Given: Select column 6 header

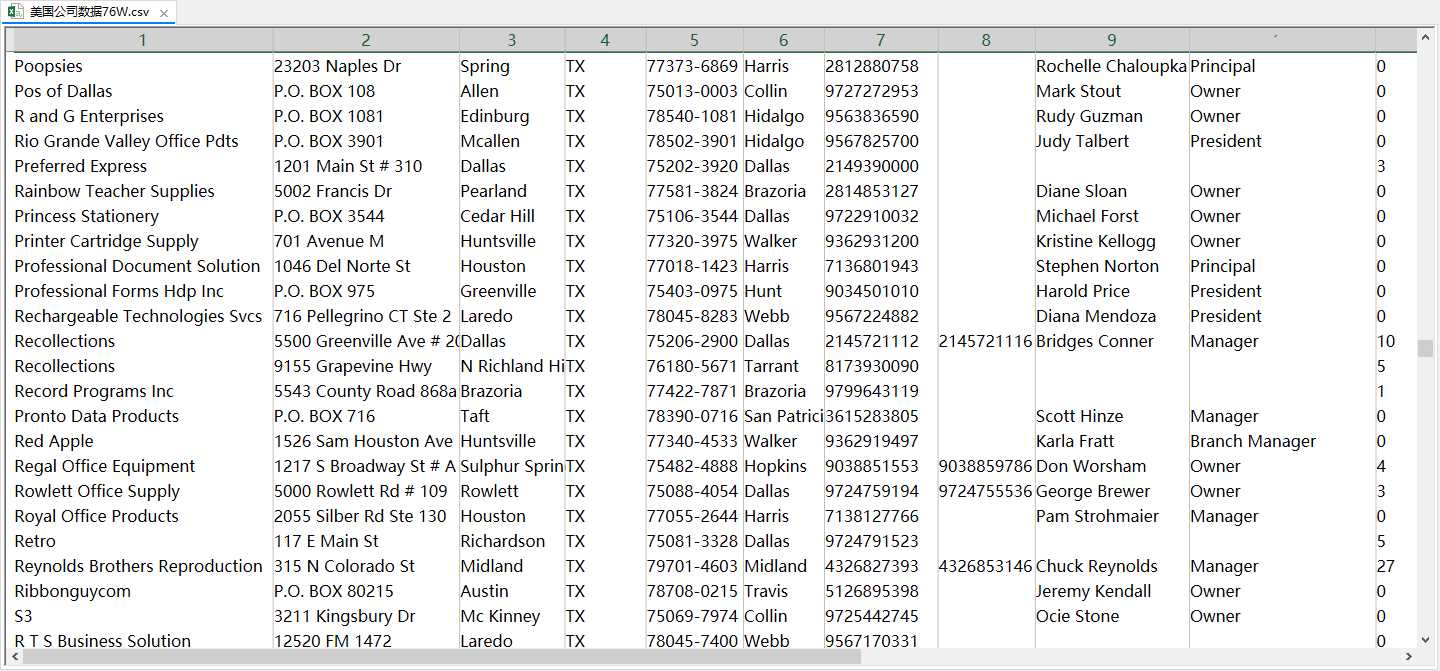Looking at the screenshot, I should tap(783, 40).
